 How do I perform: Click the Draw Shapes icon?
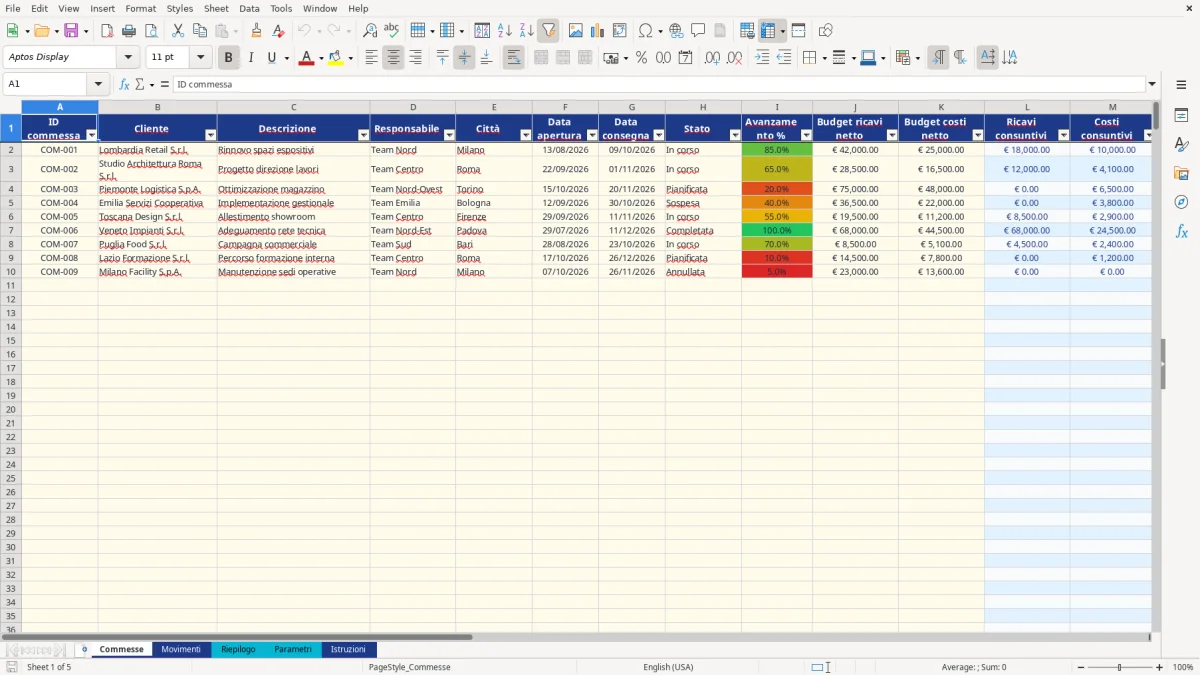click(x=826, y=31)
